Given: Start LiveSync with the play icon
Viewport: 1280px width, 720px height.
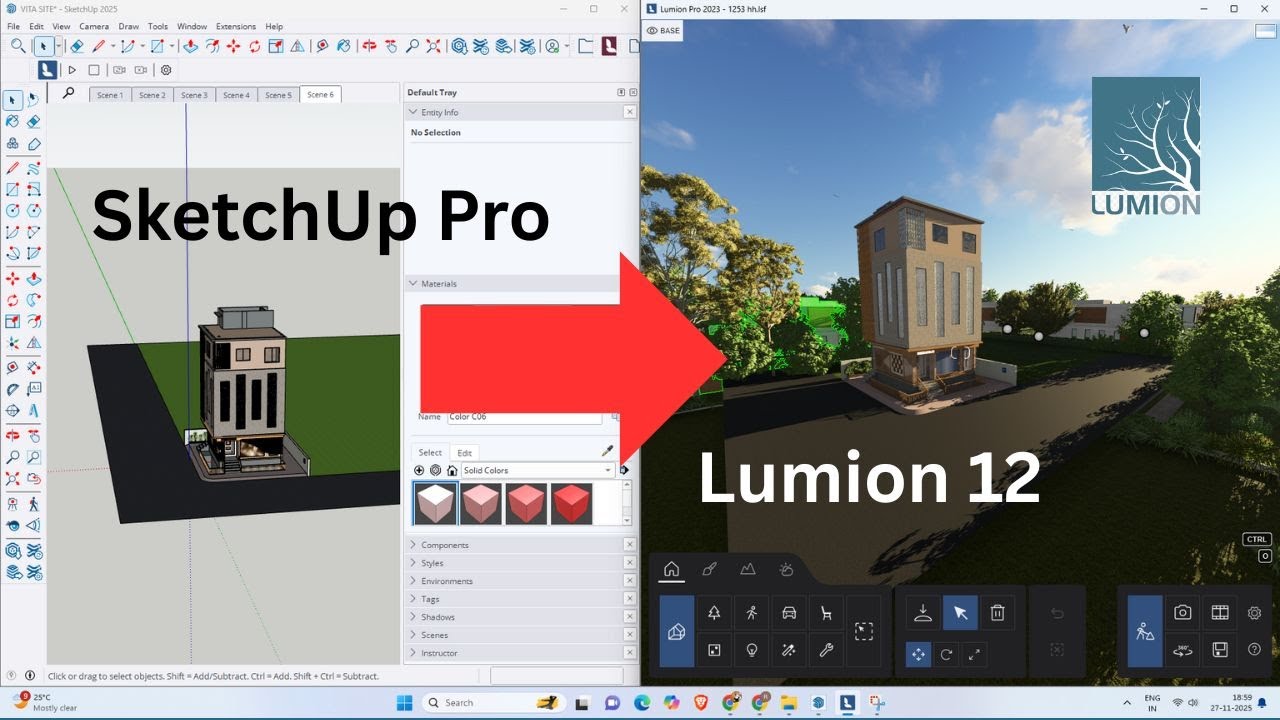Looking at the screenshot, I should tap(72, 70).
